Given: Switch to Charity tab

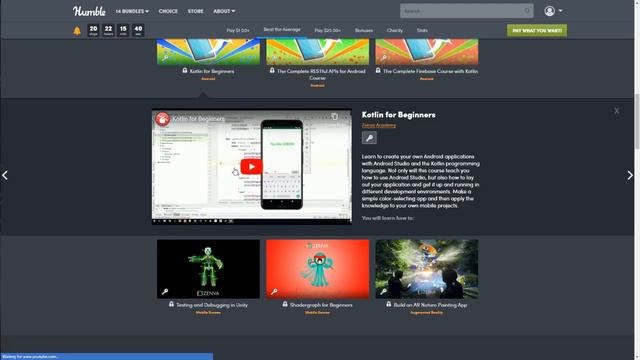Looking at the screenshot, I should (x=395, y=30).
